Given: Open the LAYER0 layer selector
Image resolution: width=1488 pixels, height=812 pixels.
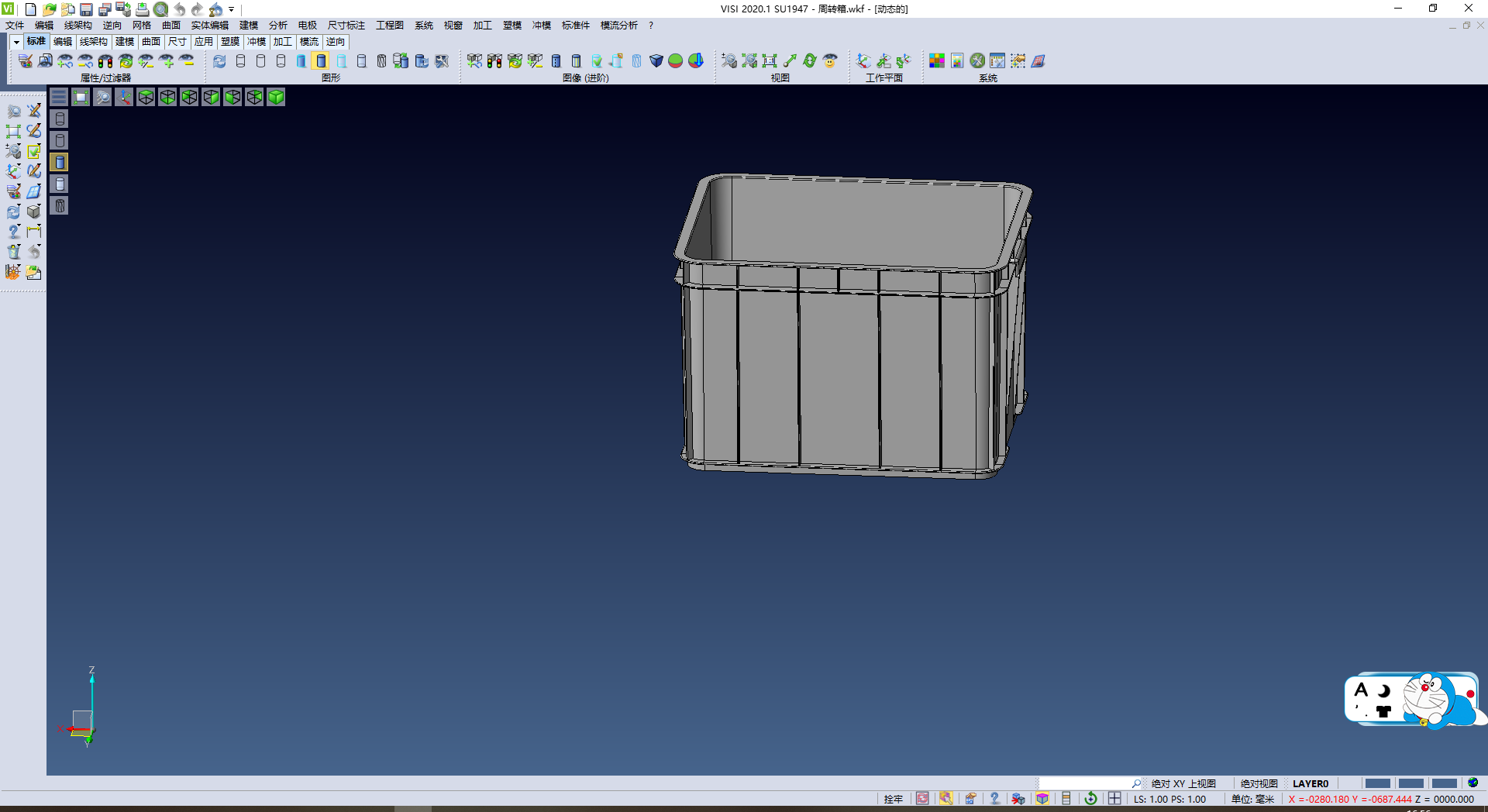Looking at the screenshot, I should (1310, 783).
